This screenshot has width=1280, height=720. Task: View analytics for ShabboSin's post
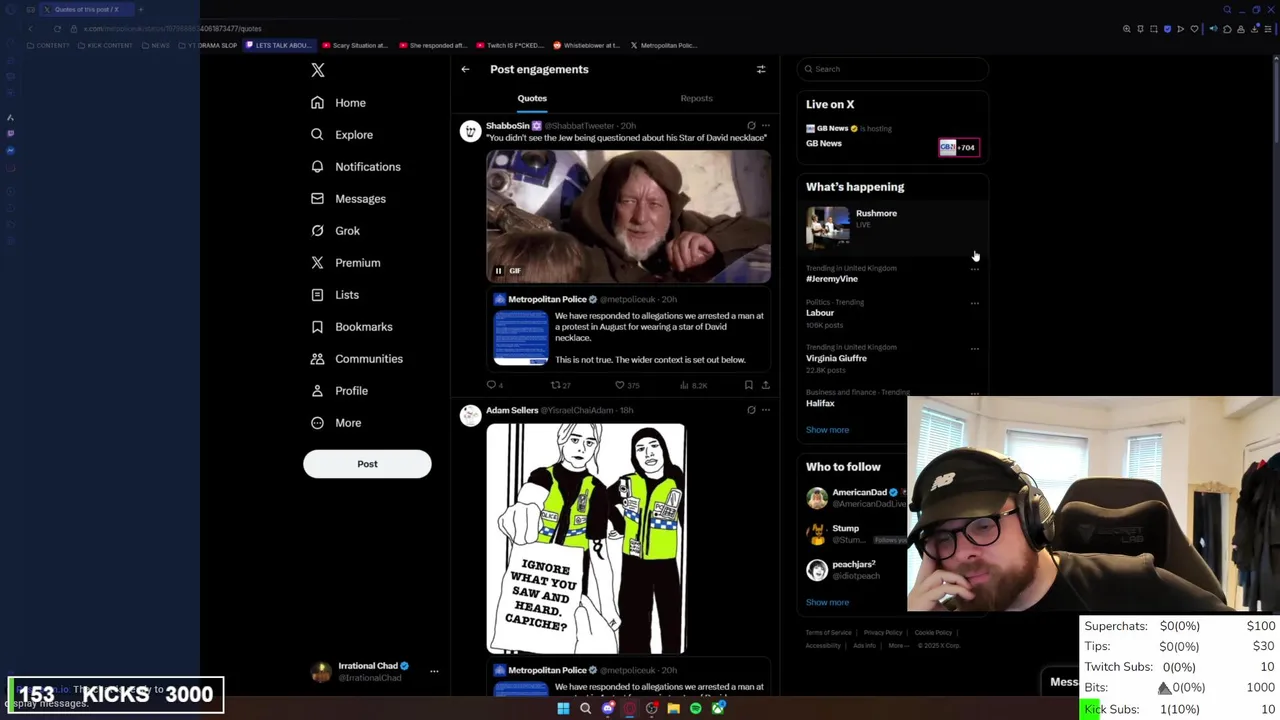693,385
